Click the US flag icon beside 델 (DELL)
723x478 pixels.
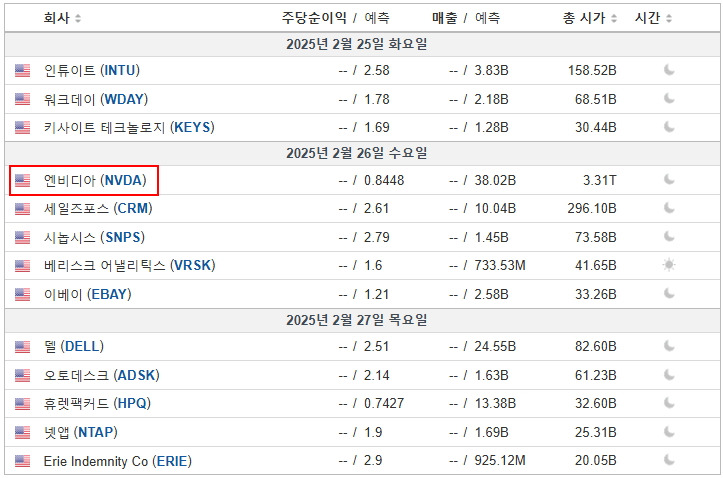point(22,347)
